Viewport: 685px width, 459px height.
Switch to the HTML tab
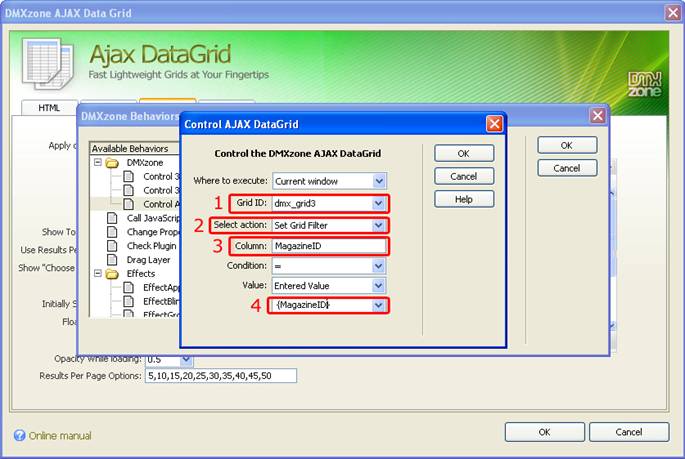49,108
